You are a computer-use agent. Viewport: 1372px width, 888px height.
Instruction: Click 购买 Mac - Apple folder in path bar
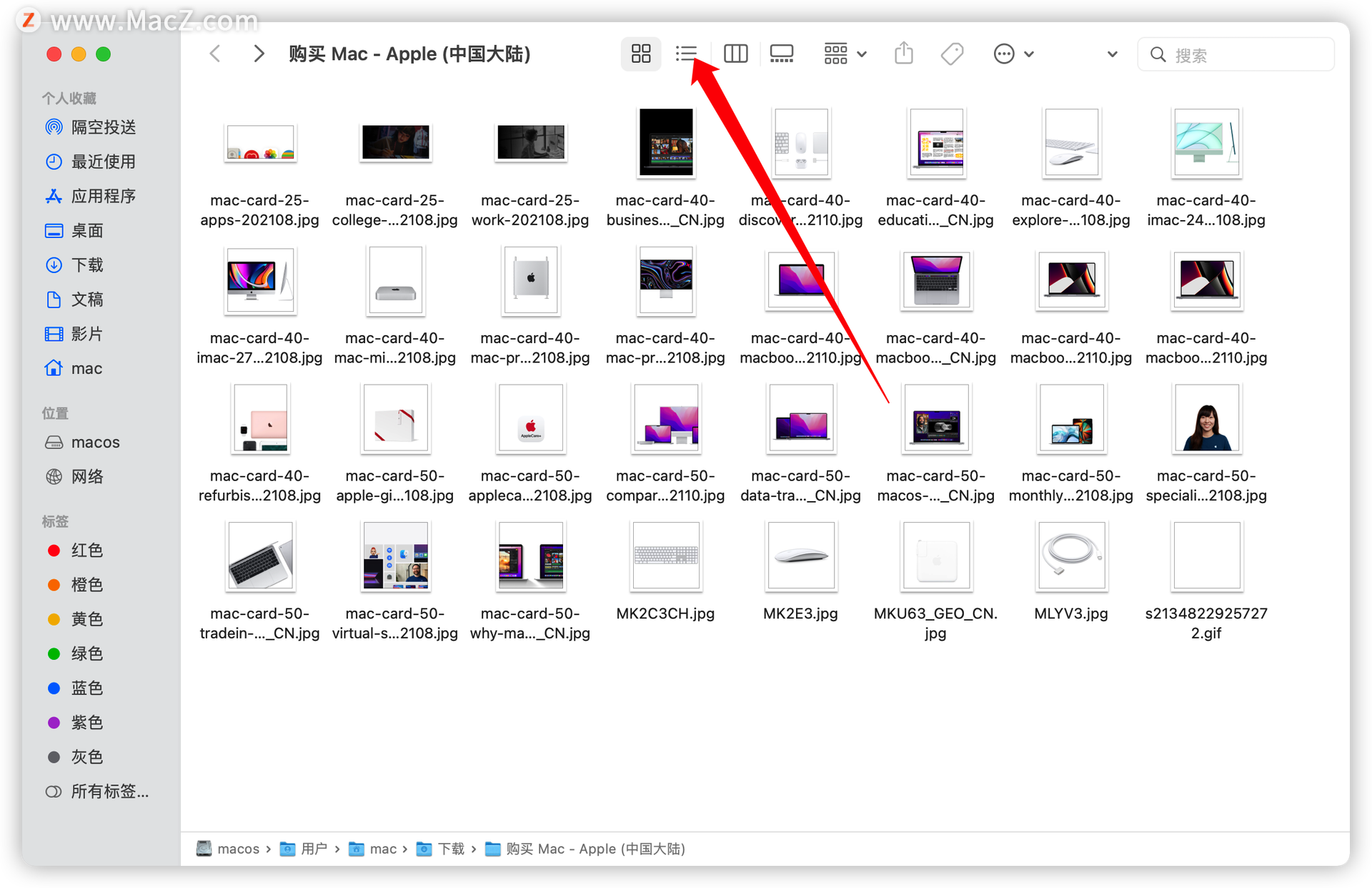click(585, 849)
